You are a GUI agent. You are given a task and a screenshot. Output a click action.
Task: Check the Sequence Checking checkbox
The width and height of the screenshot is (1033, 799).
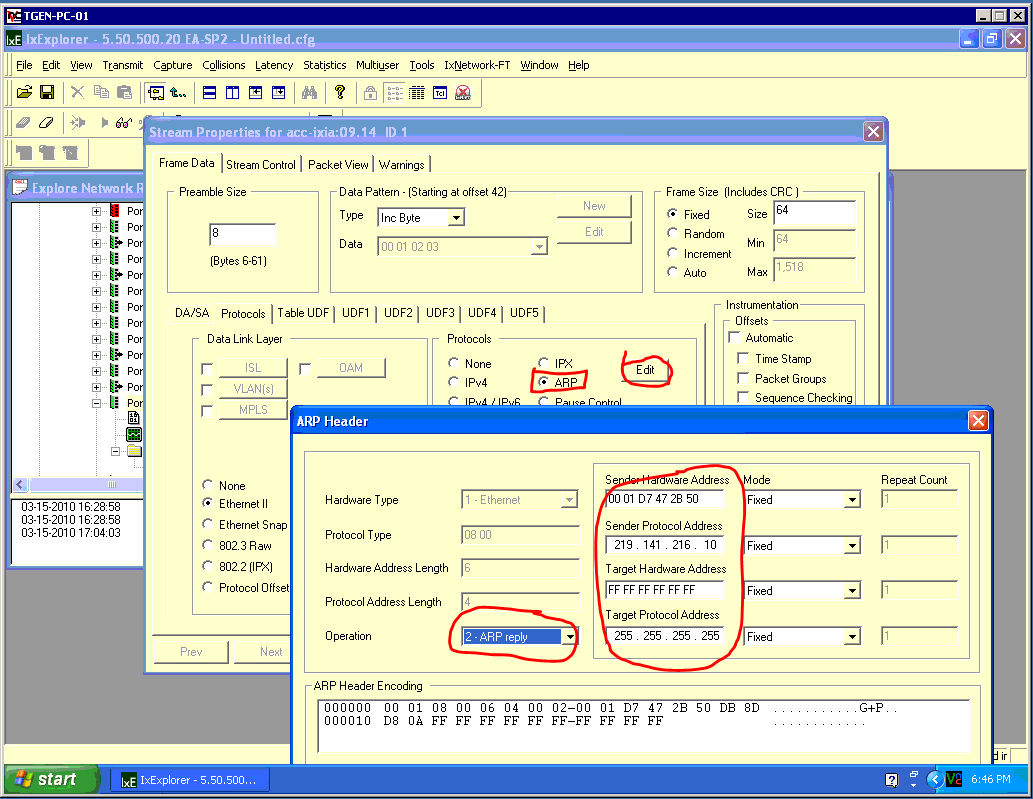tap(743, 397)
